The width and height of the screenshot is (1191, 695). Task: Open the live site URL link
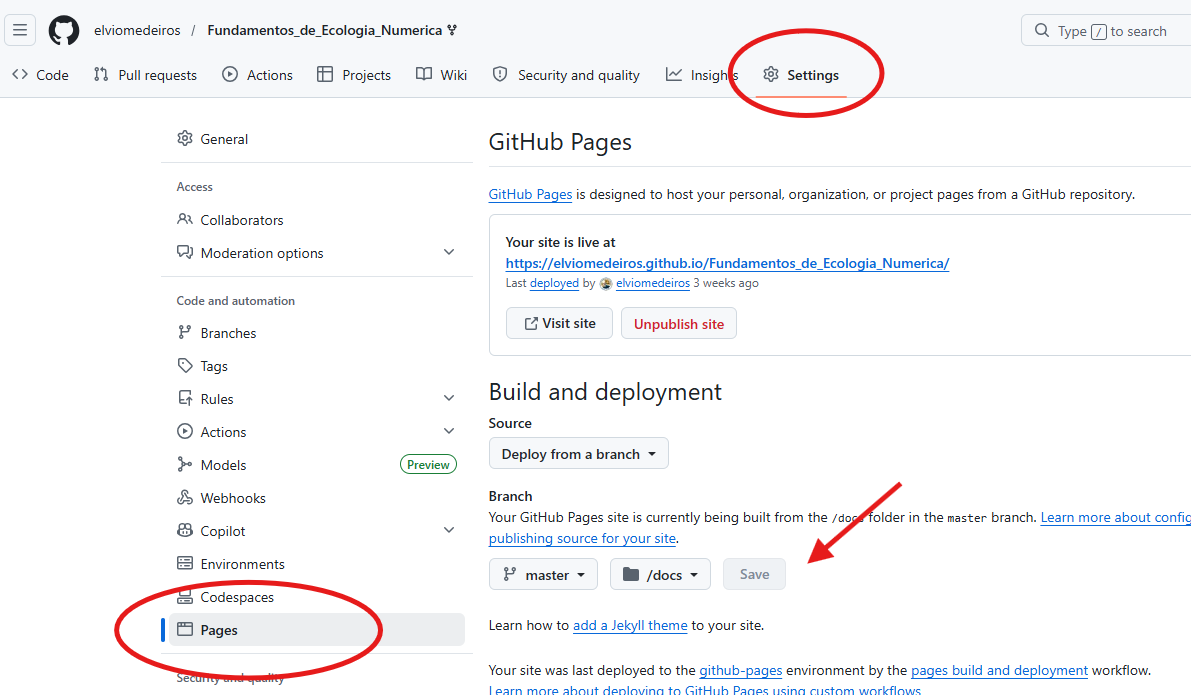coord(727,264)
